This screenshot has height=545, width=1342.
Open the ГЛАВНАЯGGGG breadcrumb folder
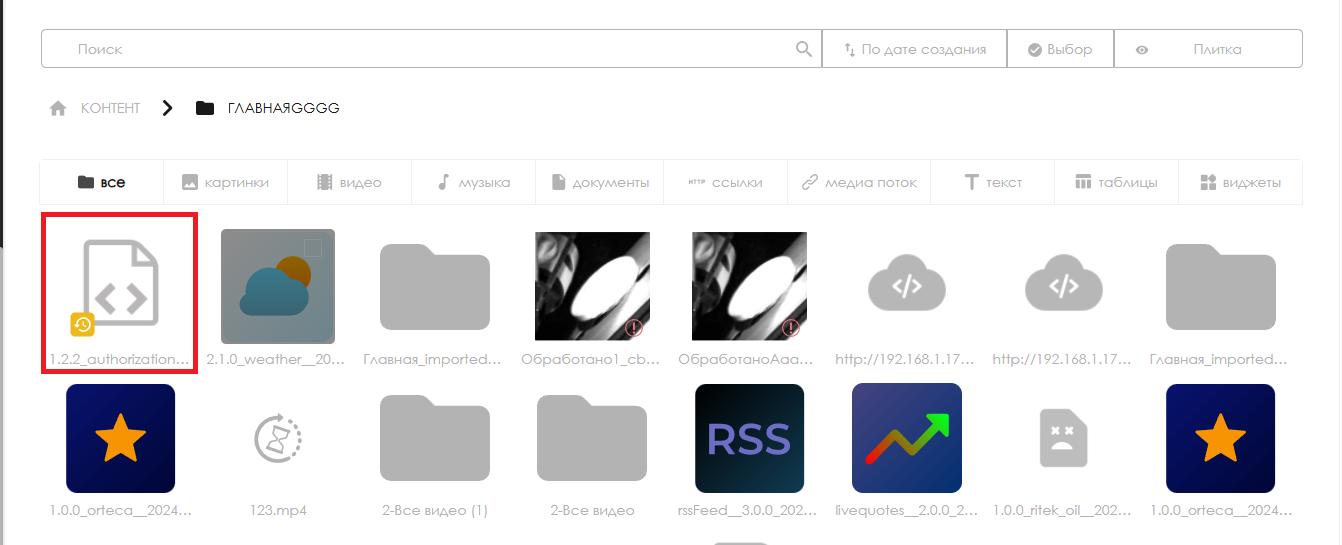coord(283,108)
